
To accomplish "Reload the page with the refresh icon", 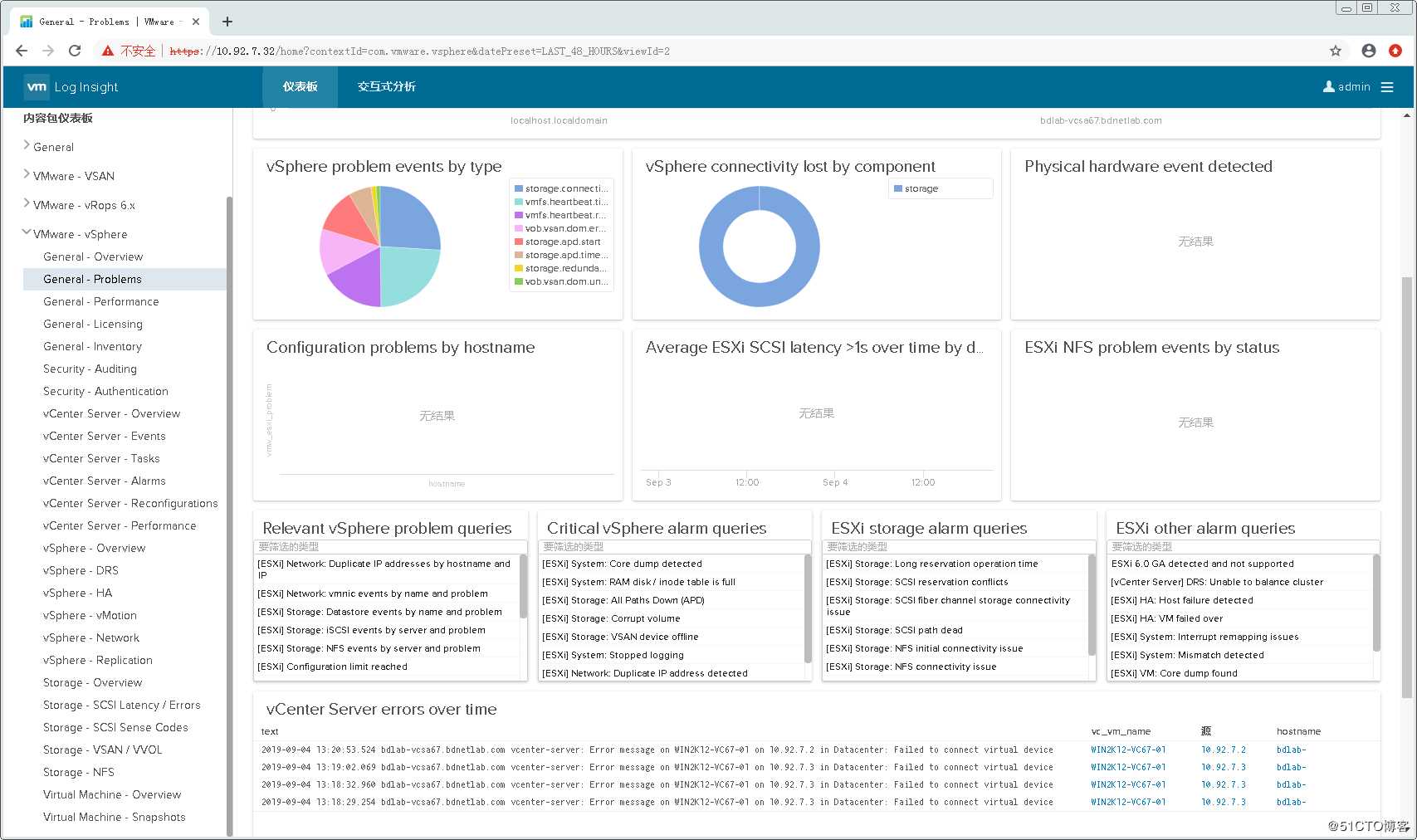I will 75,51.
